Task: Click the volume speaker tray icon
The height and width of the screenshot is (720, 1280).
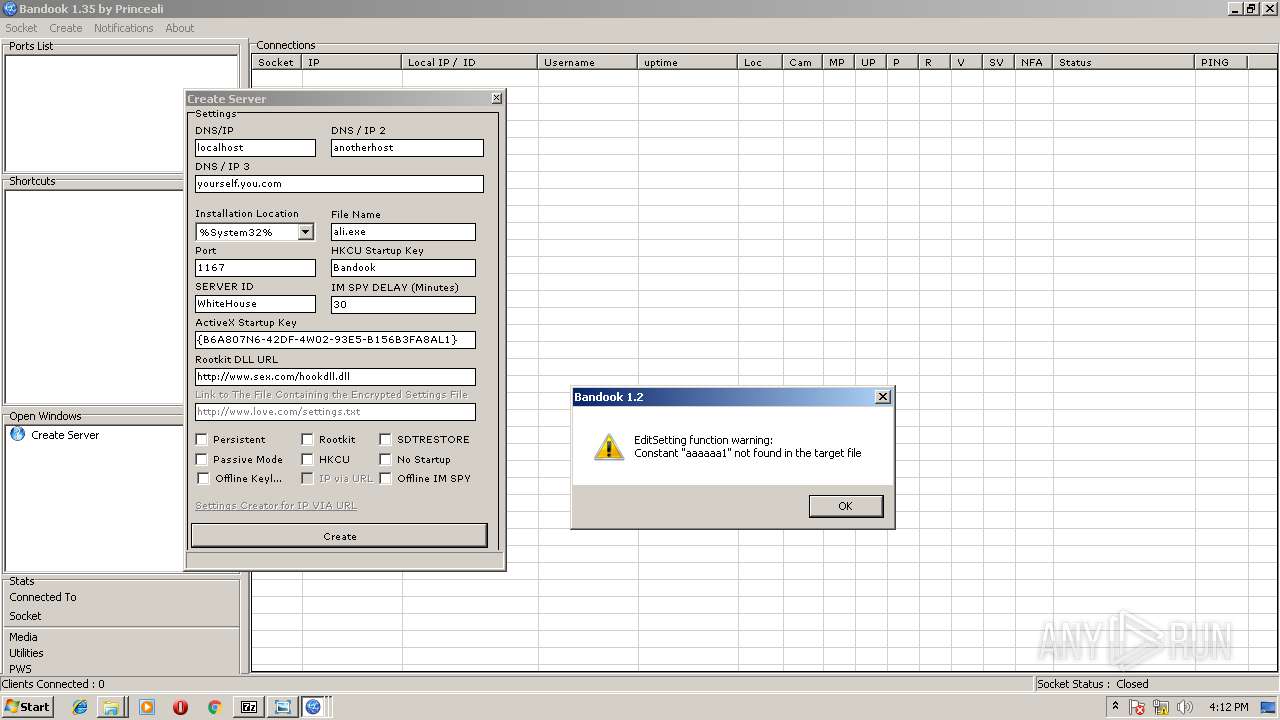Action: pyautogui.click(x=1185, y=707)
